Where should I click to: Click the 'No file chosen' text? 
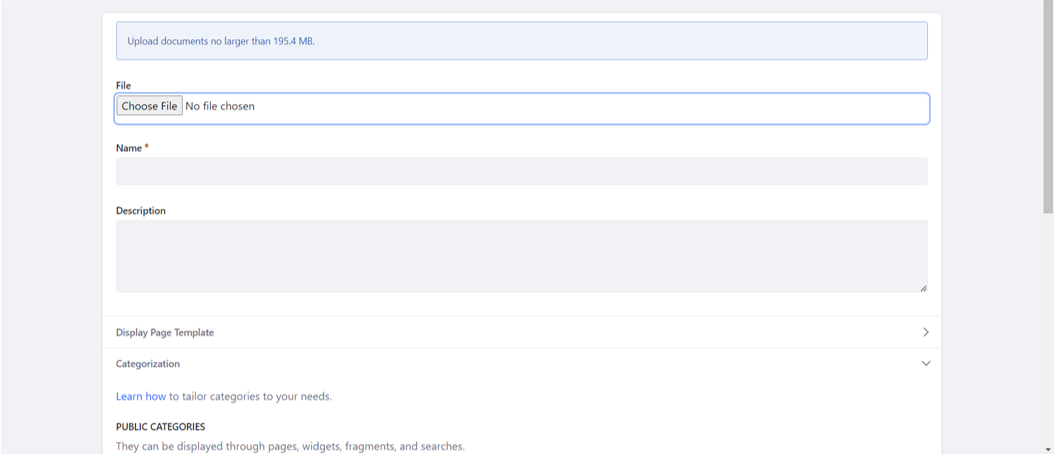click(220, 107)
